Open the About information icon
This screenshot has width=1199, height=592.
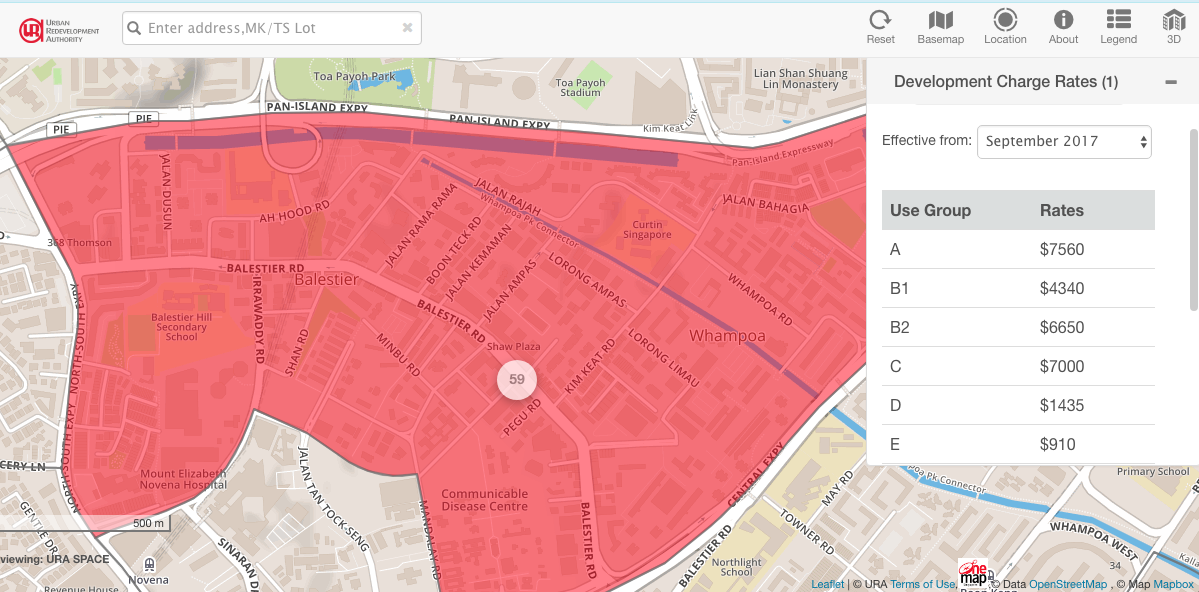[x=1063, y=27]
